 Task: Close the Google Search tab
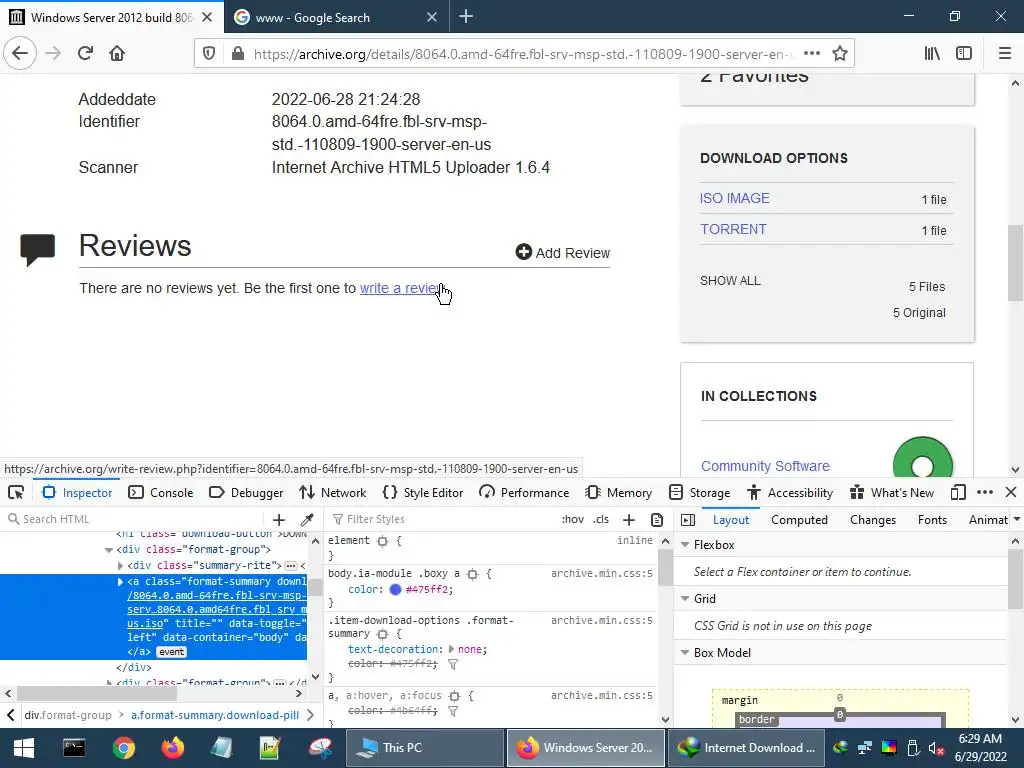pos(432,17)
